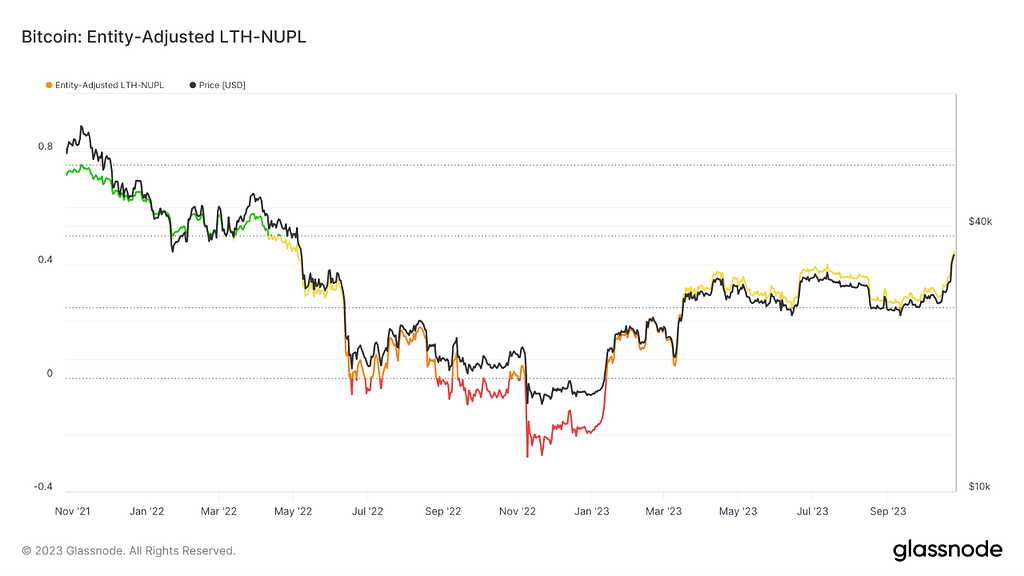1024x576 pixels.
Task: Click the Glassnode copyright notice text
Action: [129, 551]
